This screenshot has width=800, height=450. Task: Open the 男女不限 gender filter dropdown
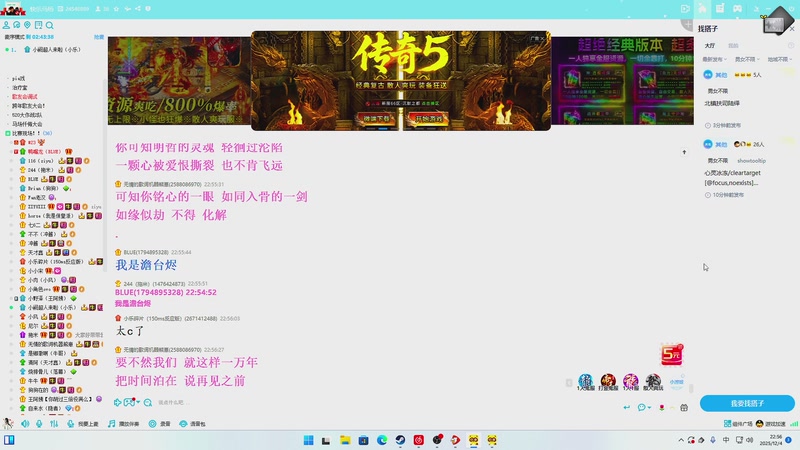[x=747, y=59]
